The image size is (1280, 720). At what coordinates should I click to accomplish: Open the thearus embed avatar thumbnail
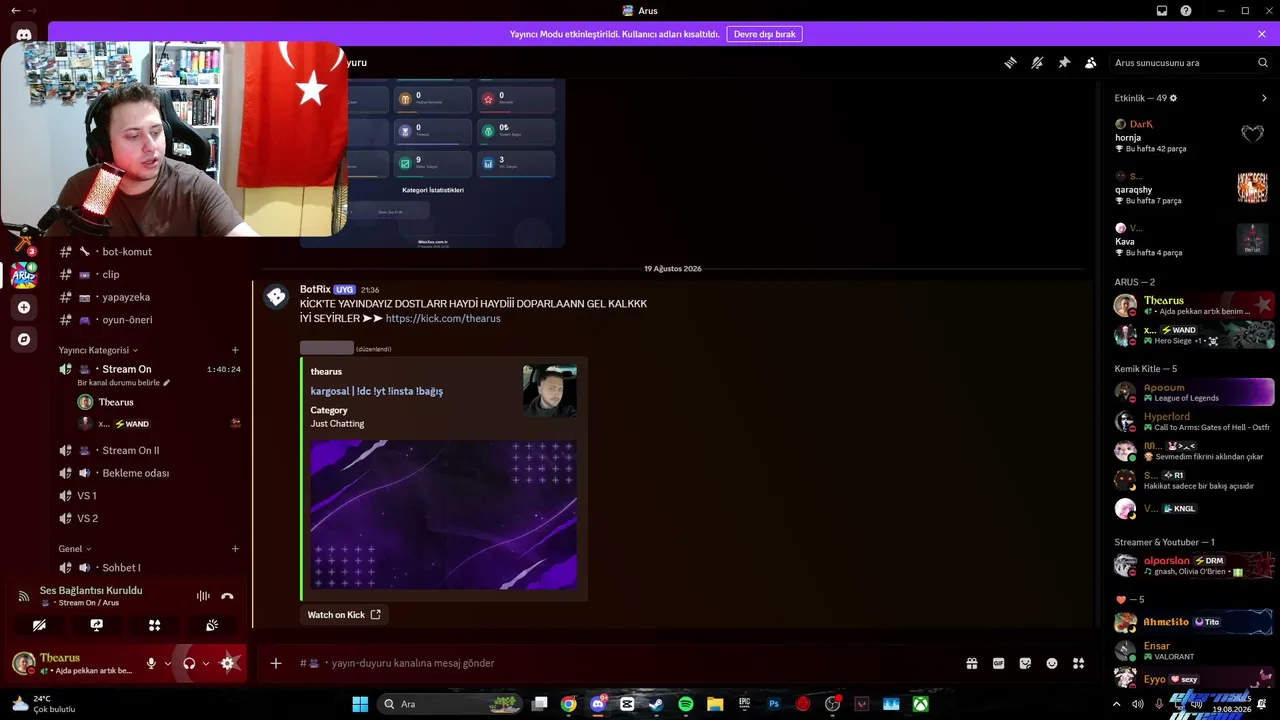(550, 391)
